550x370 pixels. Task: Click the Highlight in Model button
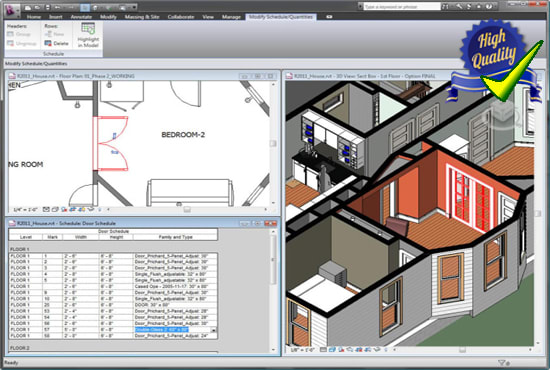point(88,35)
